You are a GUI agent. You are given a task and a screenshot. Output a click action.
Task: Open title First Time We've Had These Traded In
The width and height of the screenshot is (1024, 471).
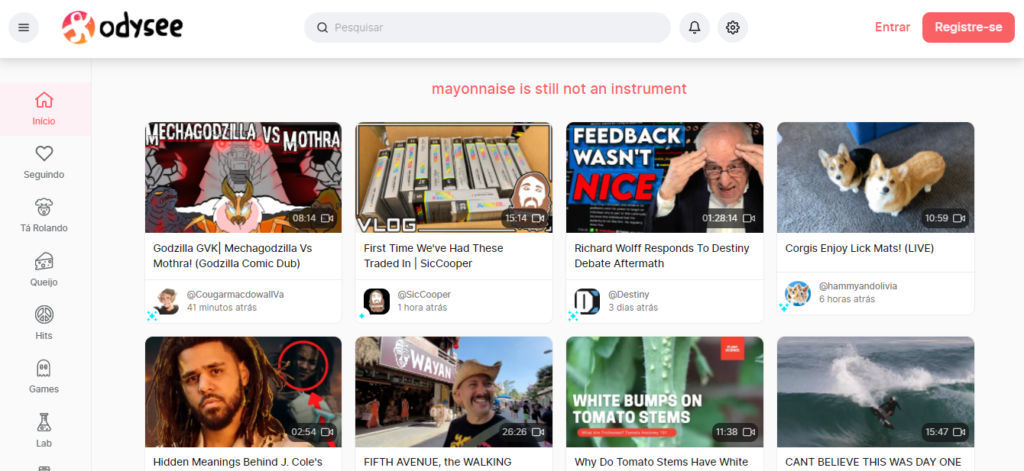point(434,256)
